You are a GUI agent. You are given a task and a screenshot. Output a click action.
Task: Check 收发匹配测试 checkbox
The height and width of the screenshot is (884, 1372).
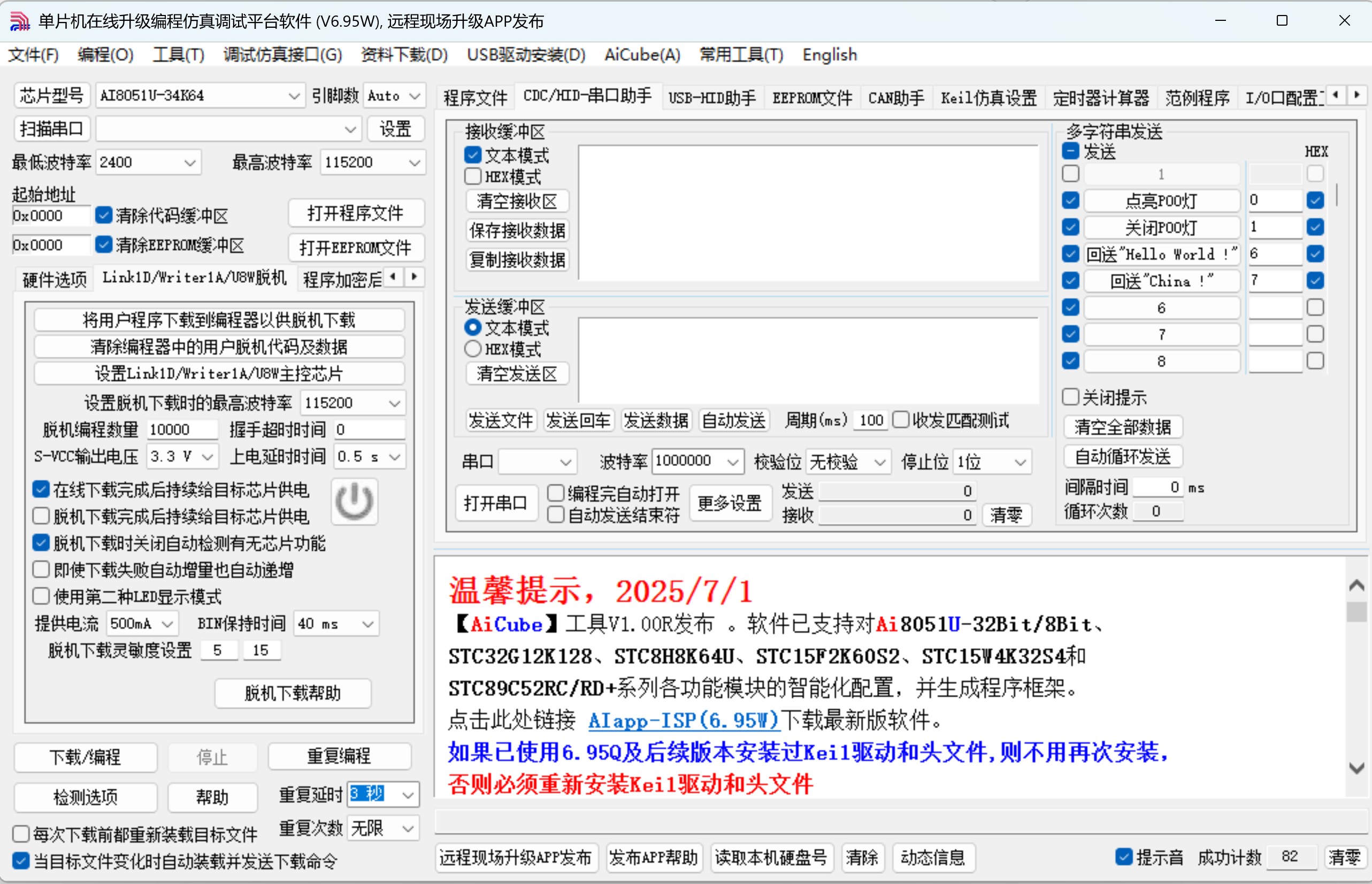901,420
